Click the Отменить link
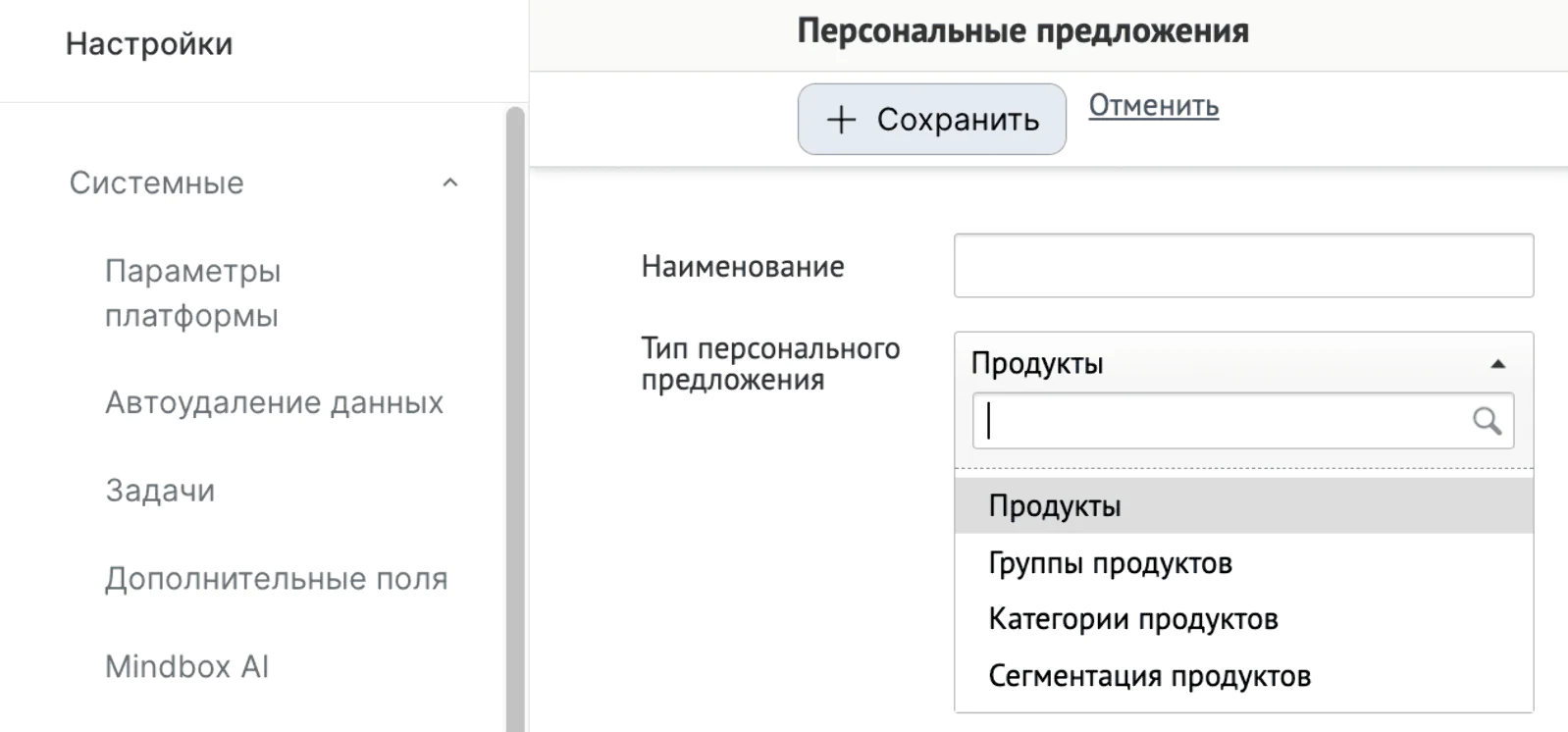1568x732 pixels. tap(1154, 105)
